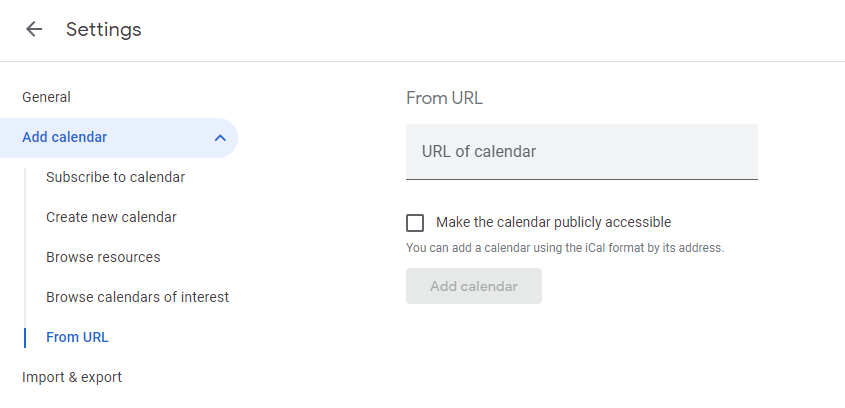Open Import & export section
This screenshot has width=845, height=408.
(x=72, y=377)
